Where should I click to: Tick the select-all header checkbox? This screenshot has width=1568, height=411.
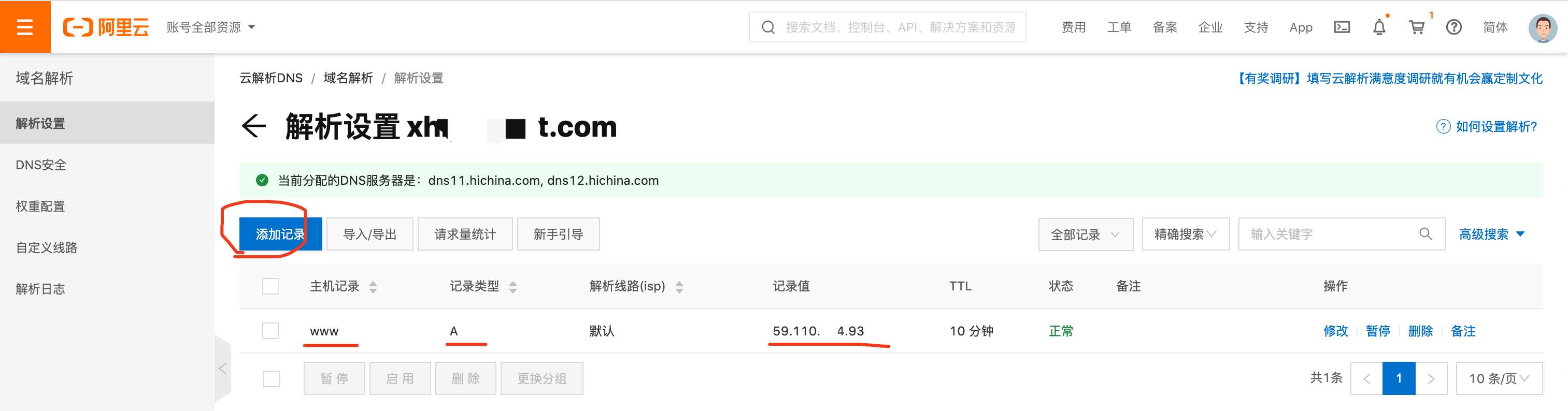coord(270,286)
